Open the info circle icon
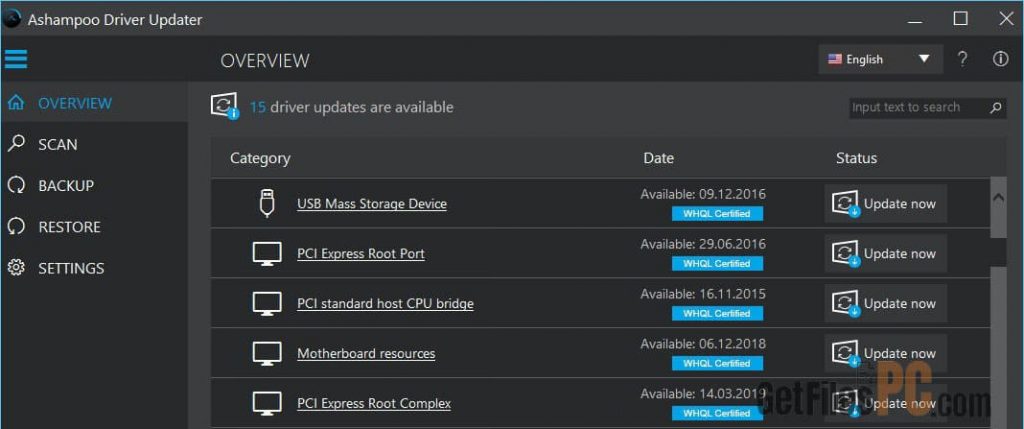The image size is (1024, 429). click(1000, 59)
